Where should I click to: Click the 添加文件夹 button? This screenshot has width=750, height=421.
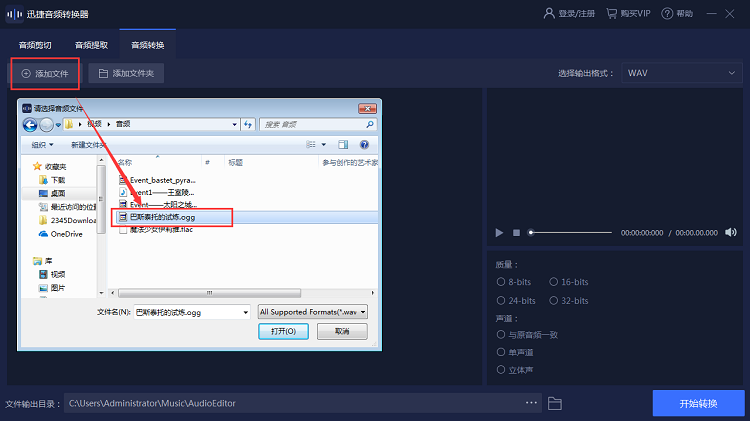pos(126,73)
